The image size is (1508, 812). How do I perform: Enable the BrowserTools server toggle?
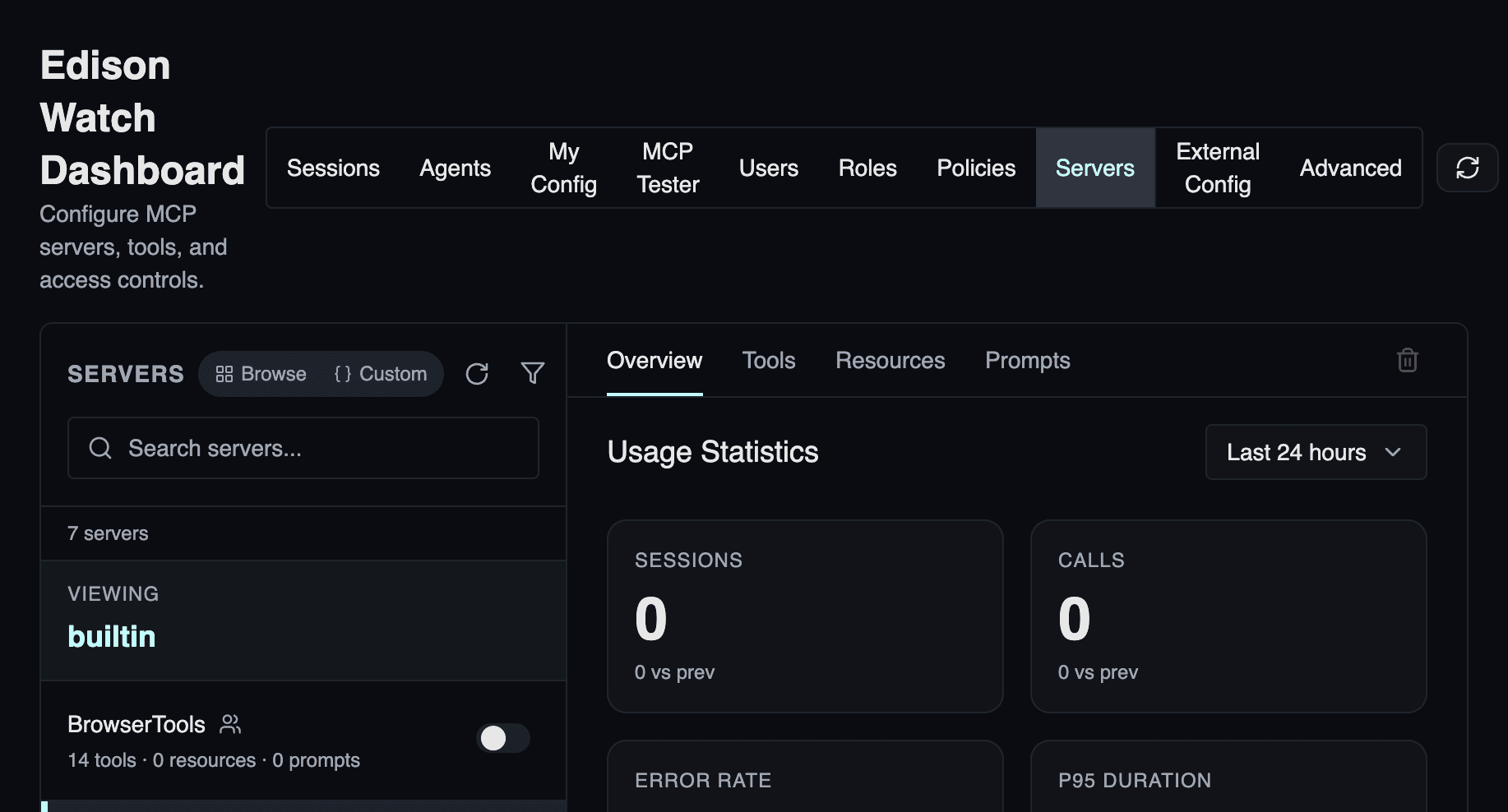[502, 738]
